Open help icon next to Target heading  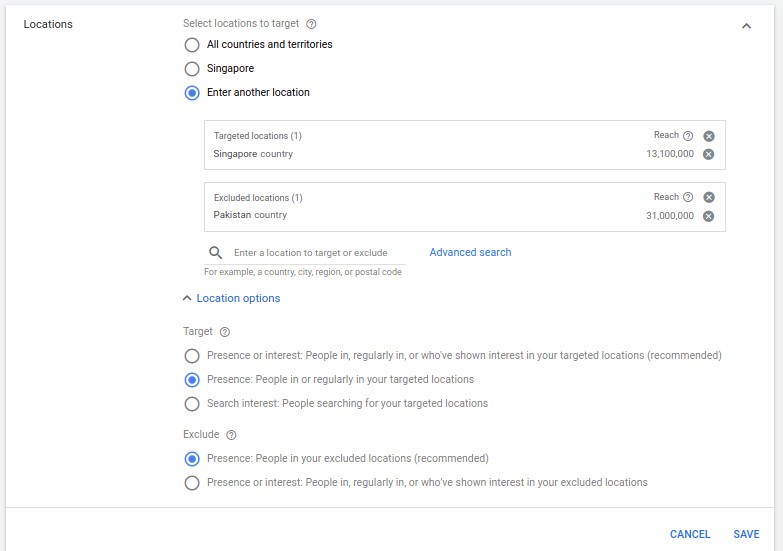point(225,332)
